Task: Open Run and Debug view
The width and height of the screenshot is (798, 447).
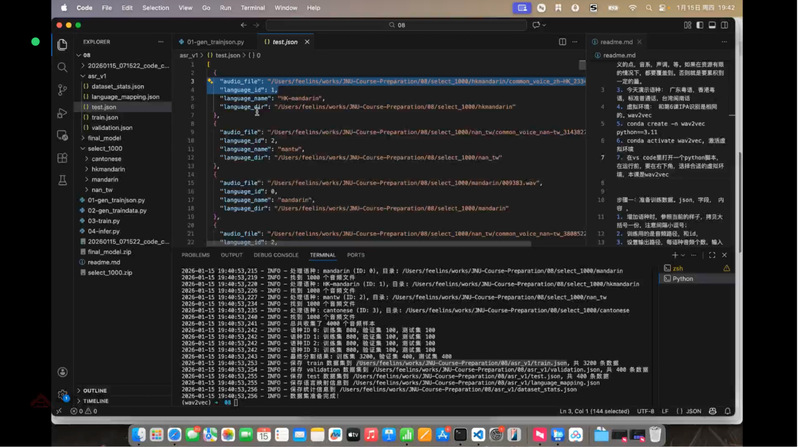Action: pos(62,113)
